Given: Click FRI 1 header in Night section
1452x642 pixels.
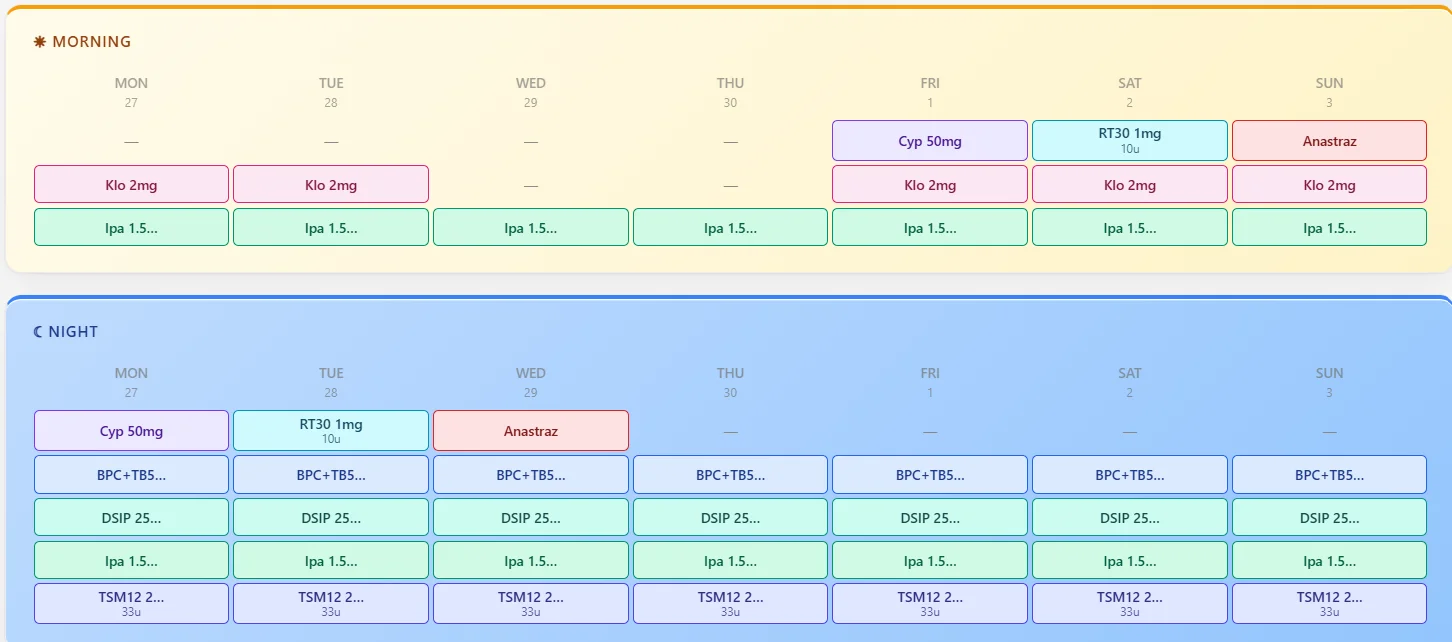Looking at the screenshot, I should (x=930, y=382).
